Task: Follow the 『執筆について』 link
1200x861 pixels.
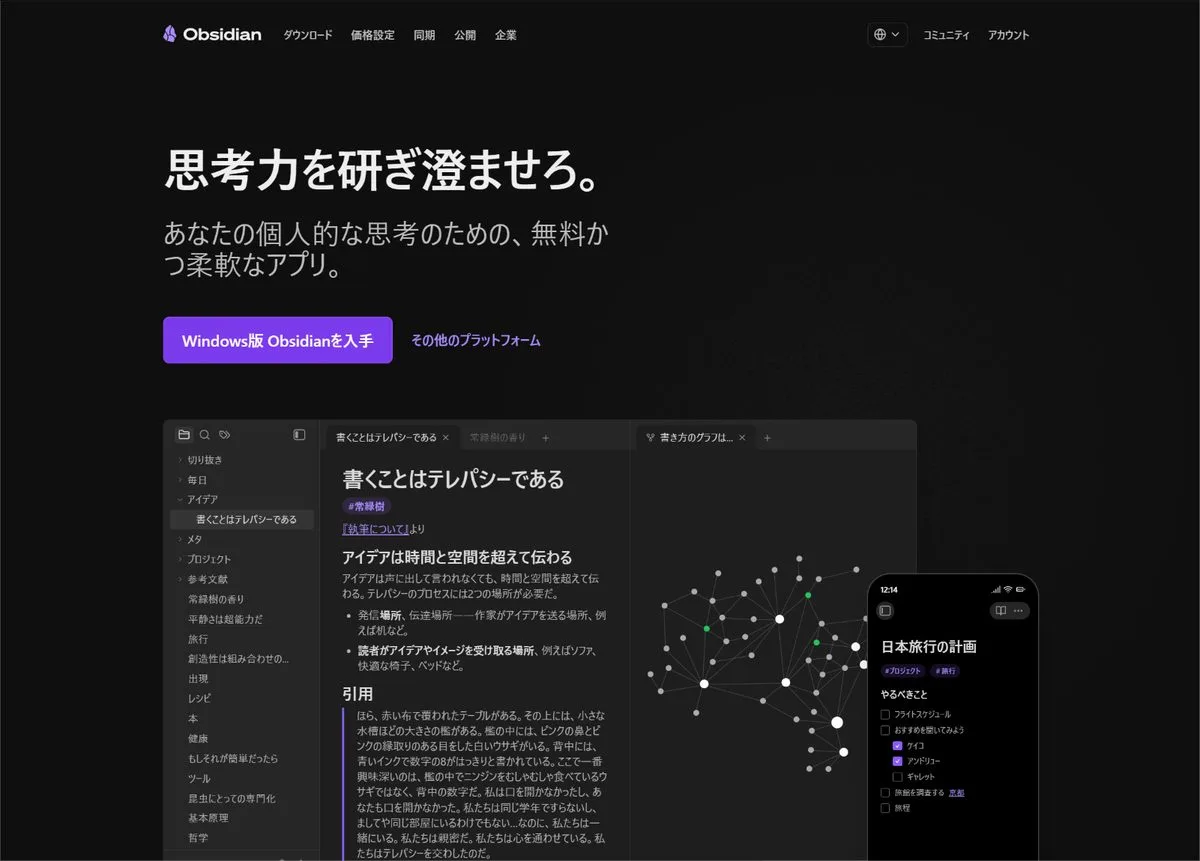Action: [x=375, y=529]
